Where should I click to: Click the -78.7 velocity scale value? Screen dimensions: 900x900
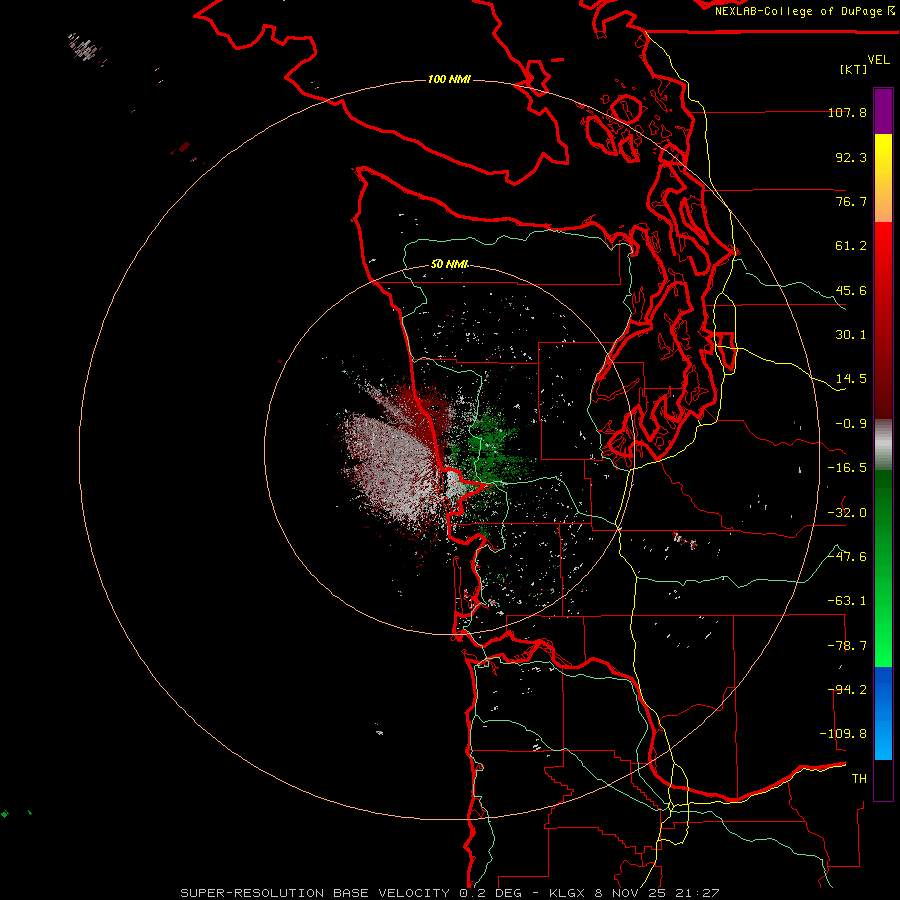coord(847,646)
